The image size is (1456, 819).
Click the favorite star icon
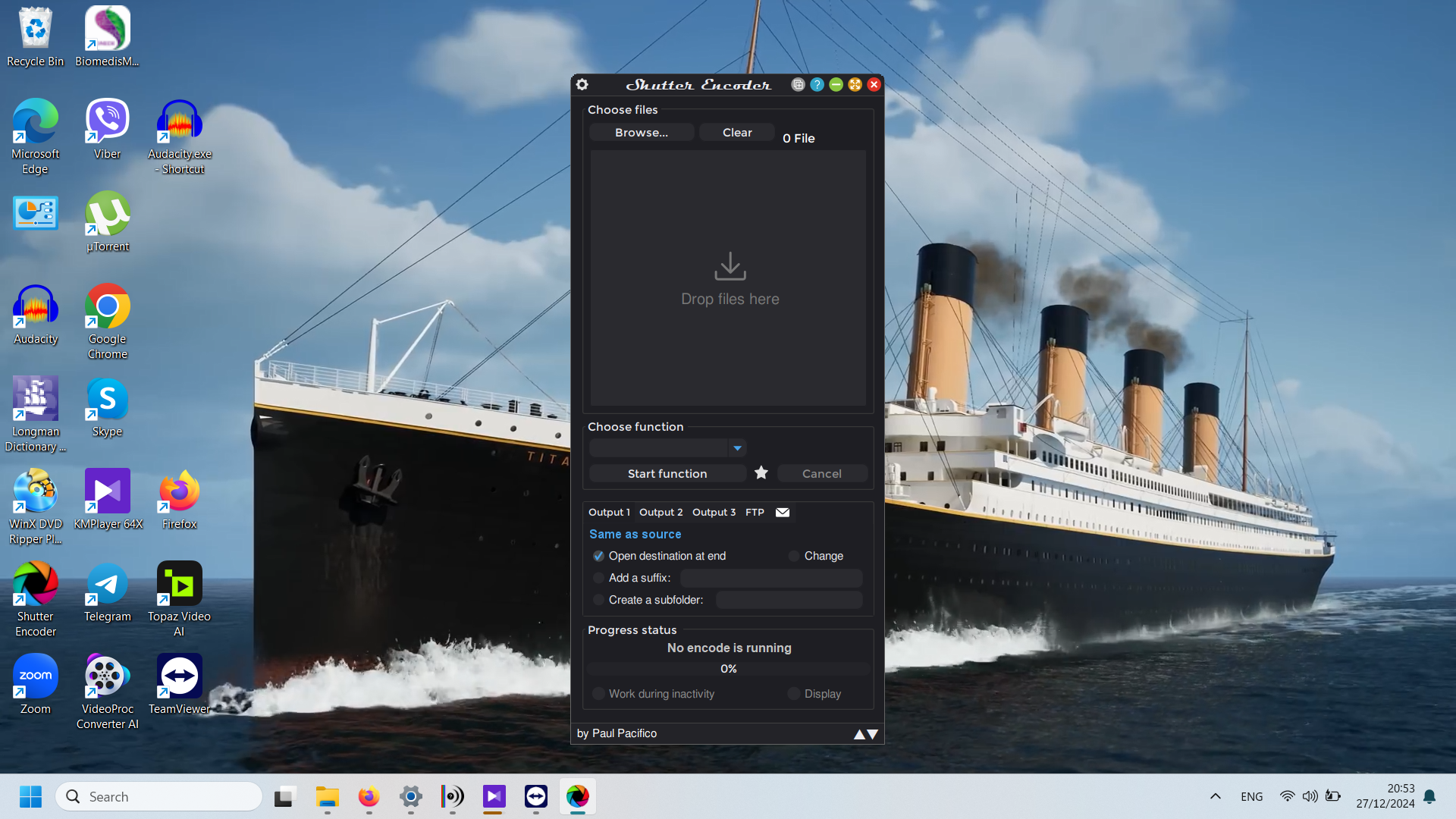(761, 473)
